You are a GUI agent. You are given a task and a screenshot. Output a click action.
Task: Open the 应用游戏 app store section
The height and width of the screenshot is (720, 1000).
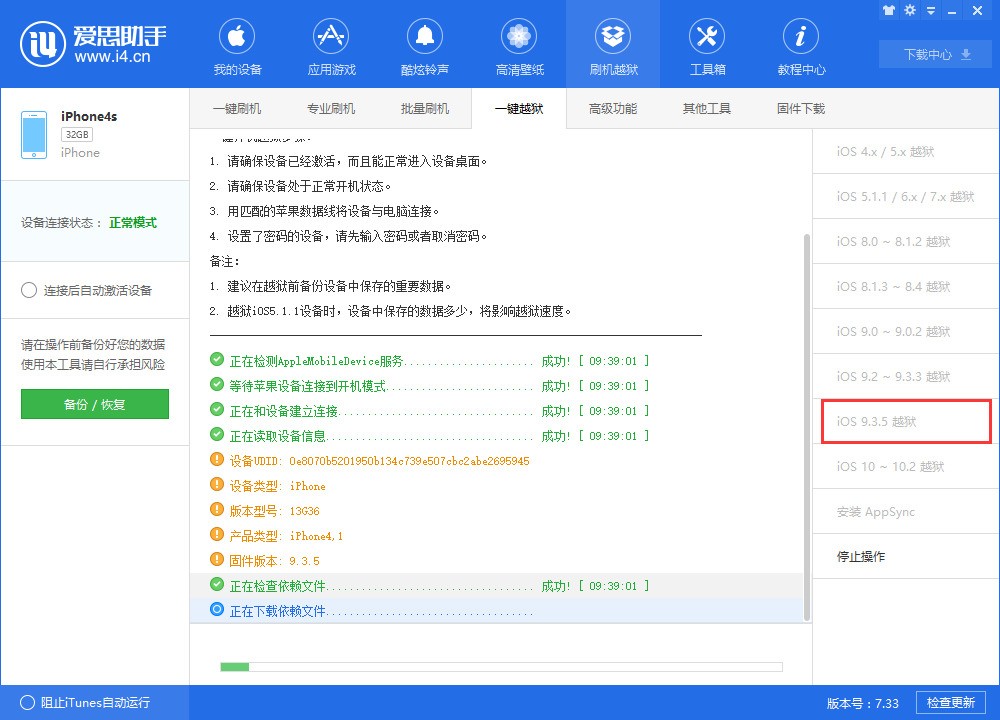pyautogui.click(x=331, y=44)
